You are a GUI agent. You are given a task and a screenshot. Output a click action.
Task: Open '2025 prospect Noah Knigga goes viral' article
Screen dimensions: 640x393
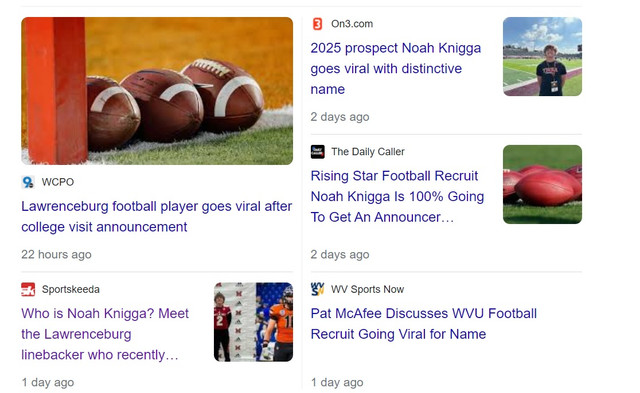(396, 69)
